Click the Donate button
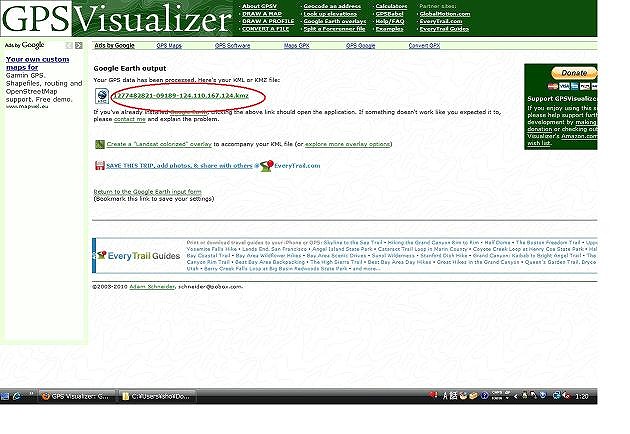This screenshot has width=630, height=434. point(574,73)
